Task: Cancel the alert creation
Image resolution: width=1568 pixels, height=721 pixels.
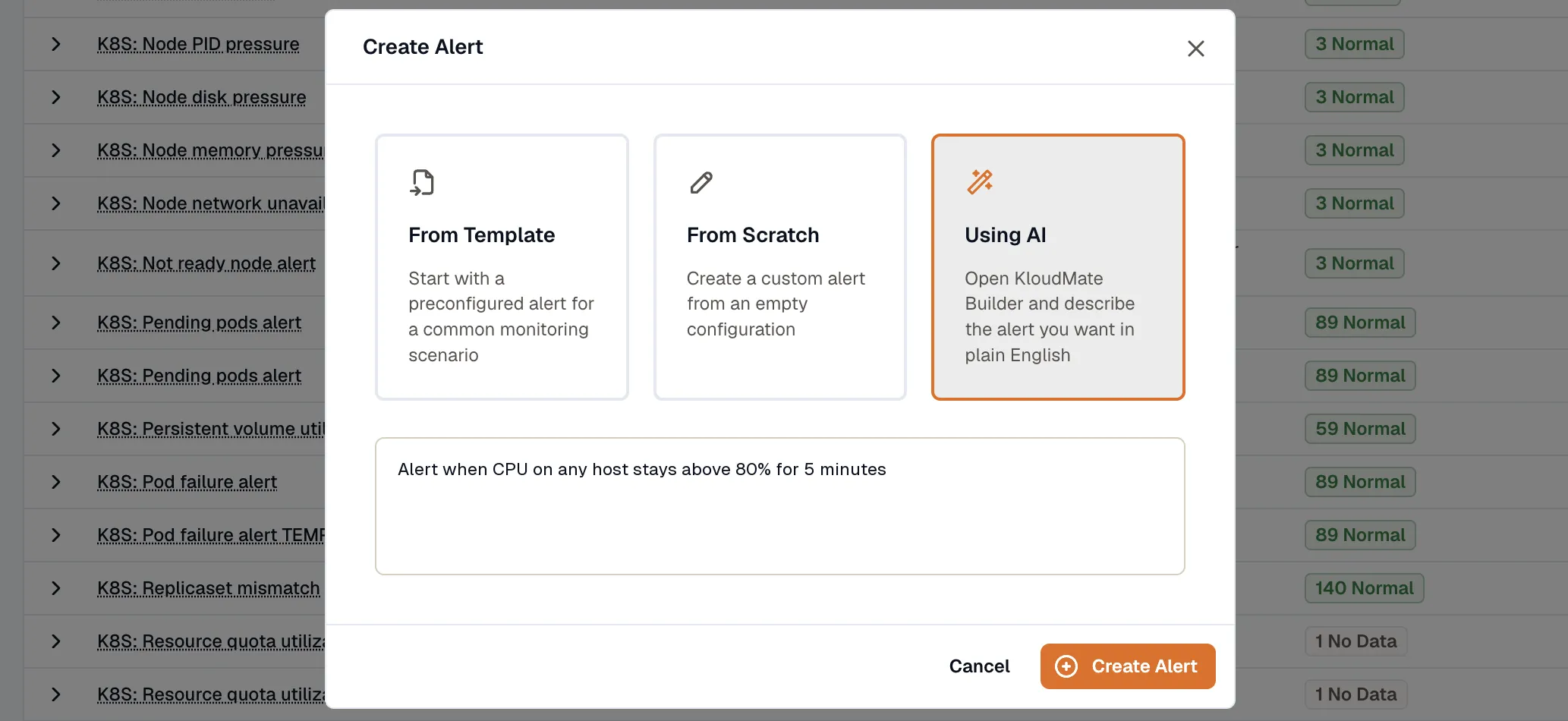Action: [x=979, y=666]
